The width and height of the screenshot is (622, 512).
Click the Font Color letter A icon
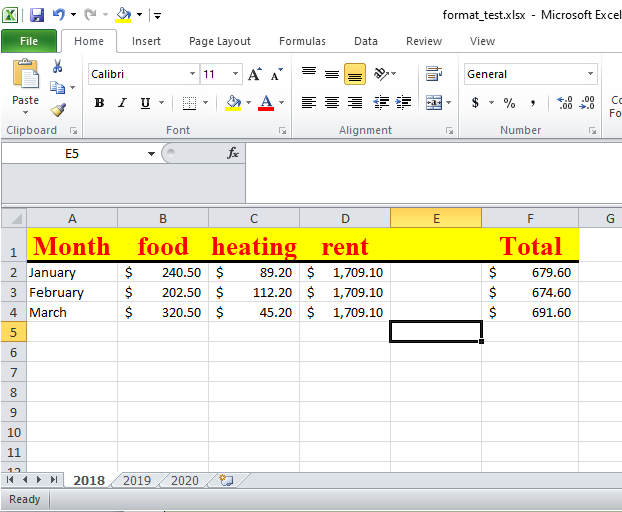pyautogui.click(x=266, y=103)
